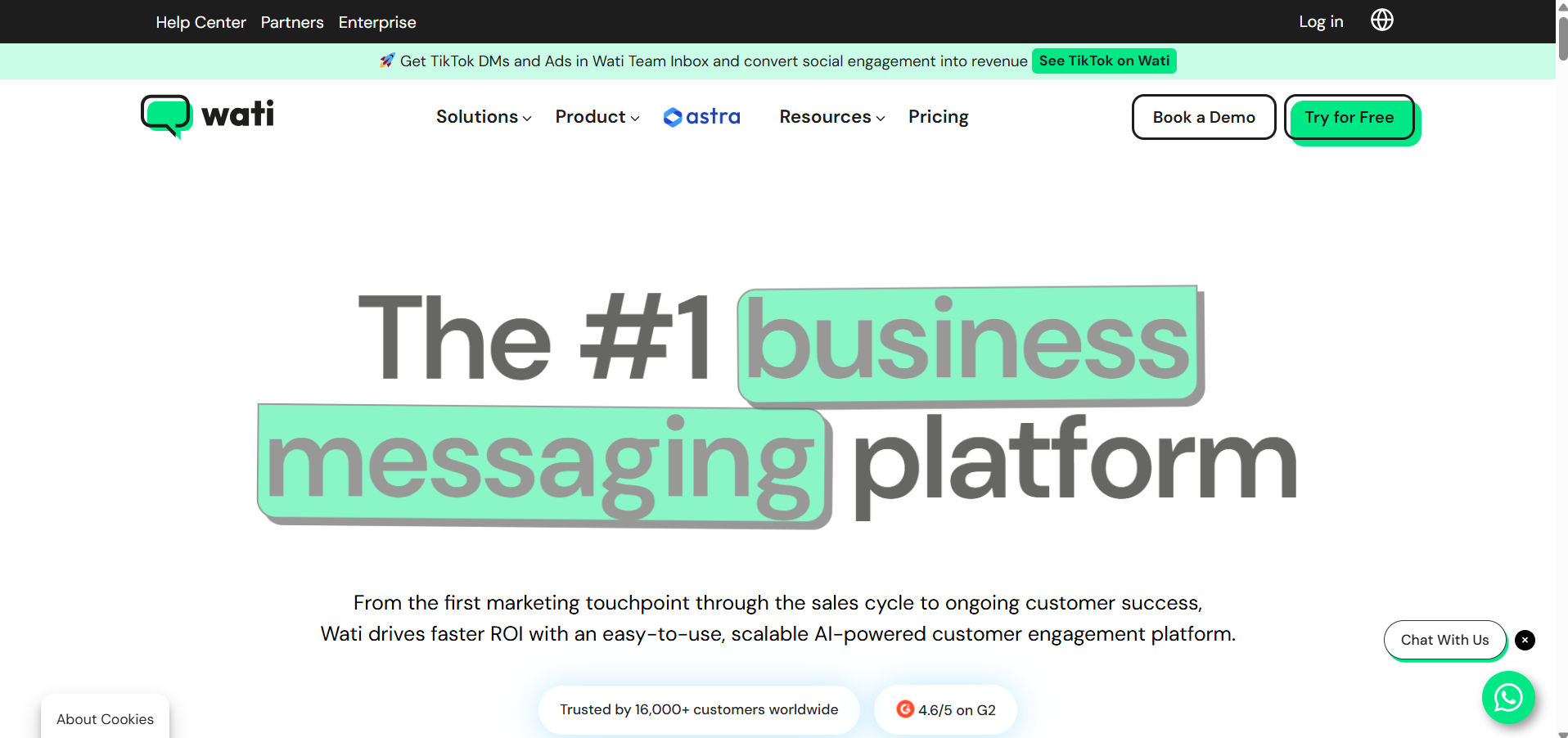Open the green WhatsApp chat bubble

pos(1507,697)
